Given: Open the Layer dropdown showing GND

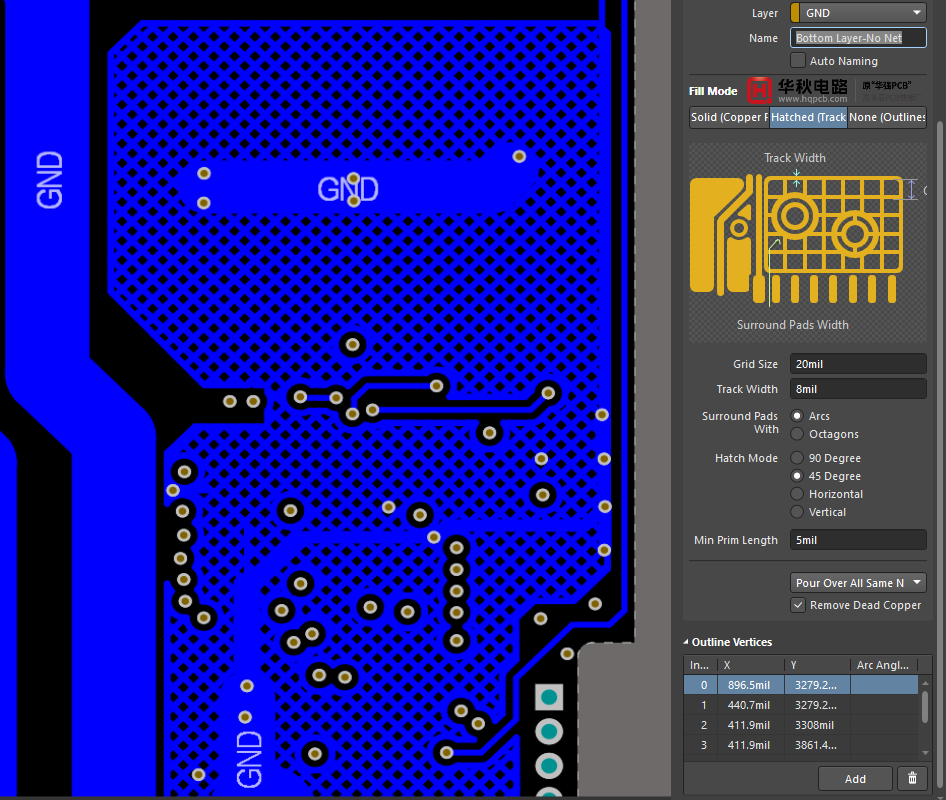Looking at the screenshot, I should point(863,13).
